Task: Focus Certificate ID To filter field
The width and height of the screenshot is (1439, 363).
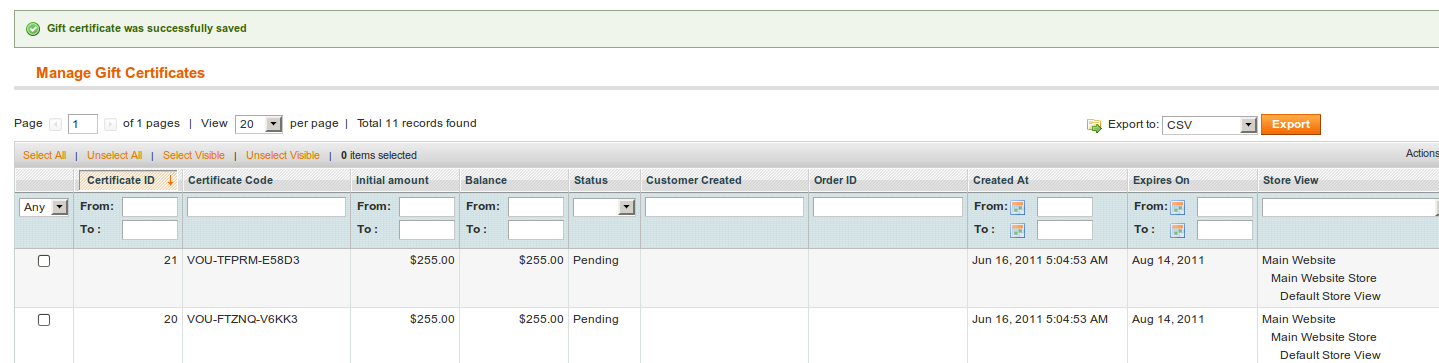Action: (150, 230)
